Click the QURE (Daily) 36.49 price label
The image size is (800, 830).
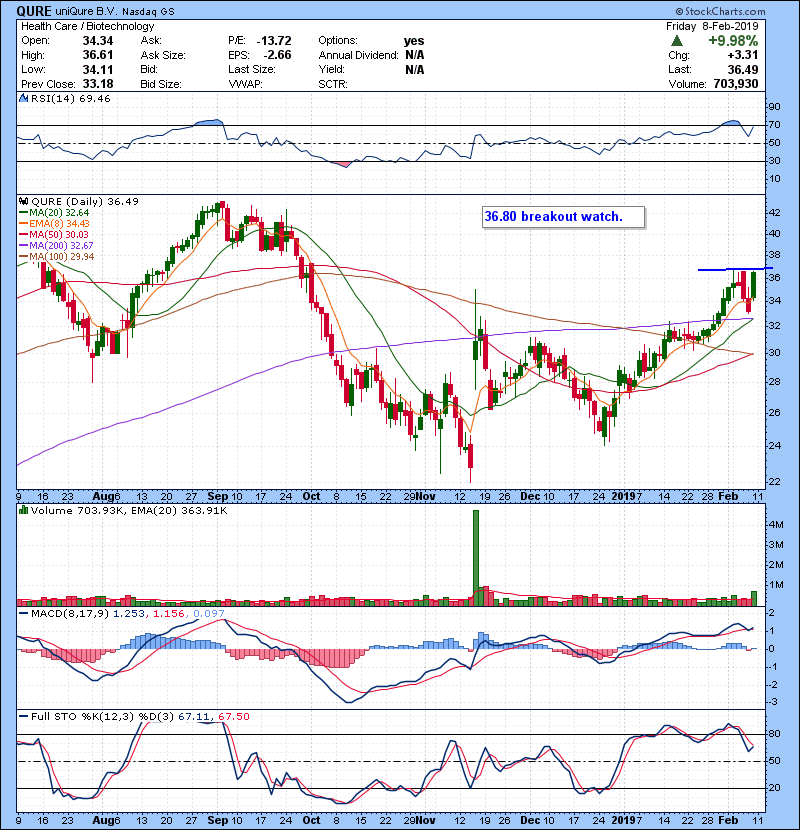85,201
